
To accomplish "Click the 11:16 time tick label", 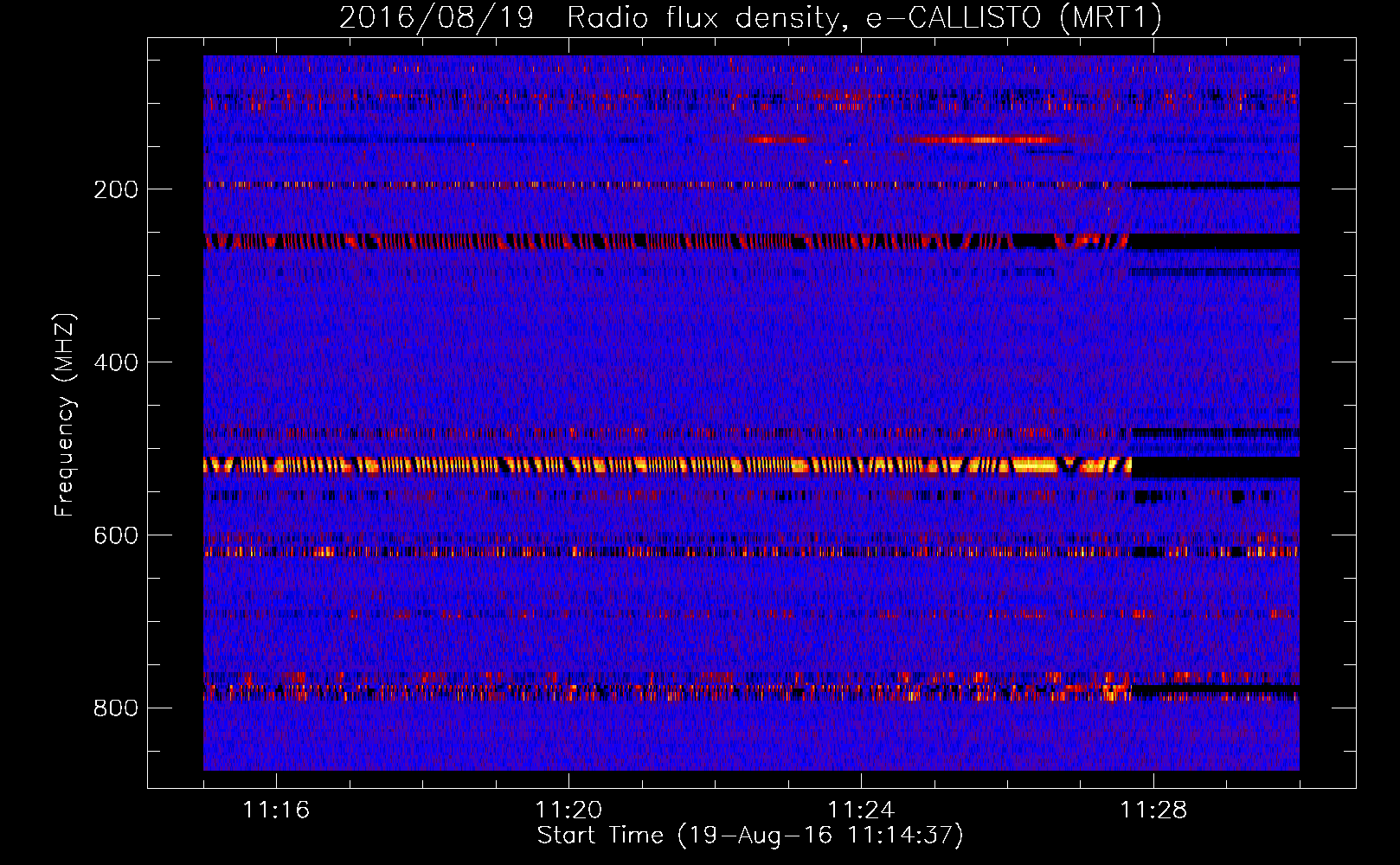I will (276, 810).
